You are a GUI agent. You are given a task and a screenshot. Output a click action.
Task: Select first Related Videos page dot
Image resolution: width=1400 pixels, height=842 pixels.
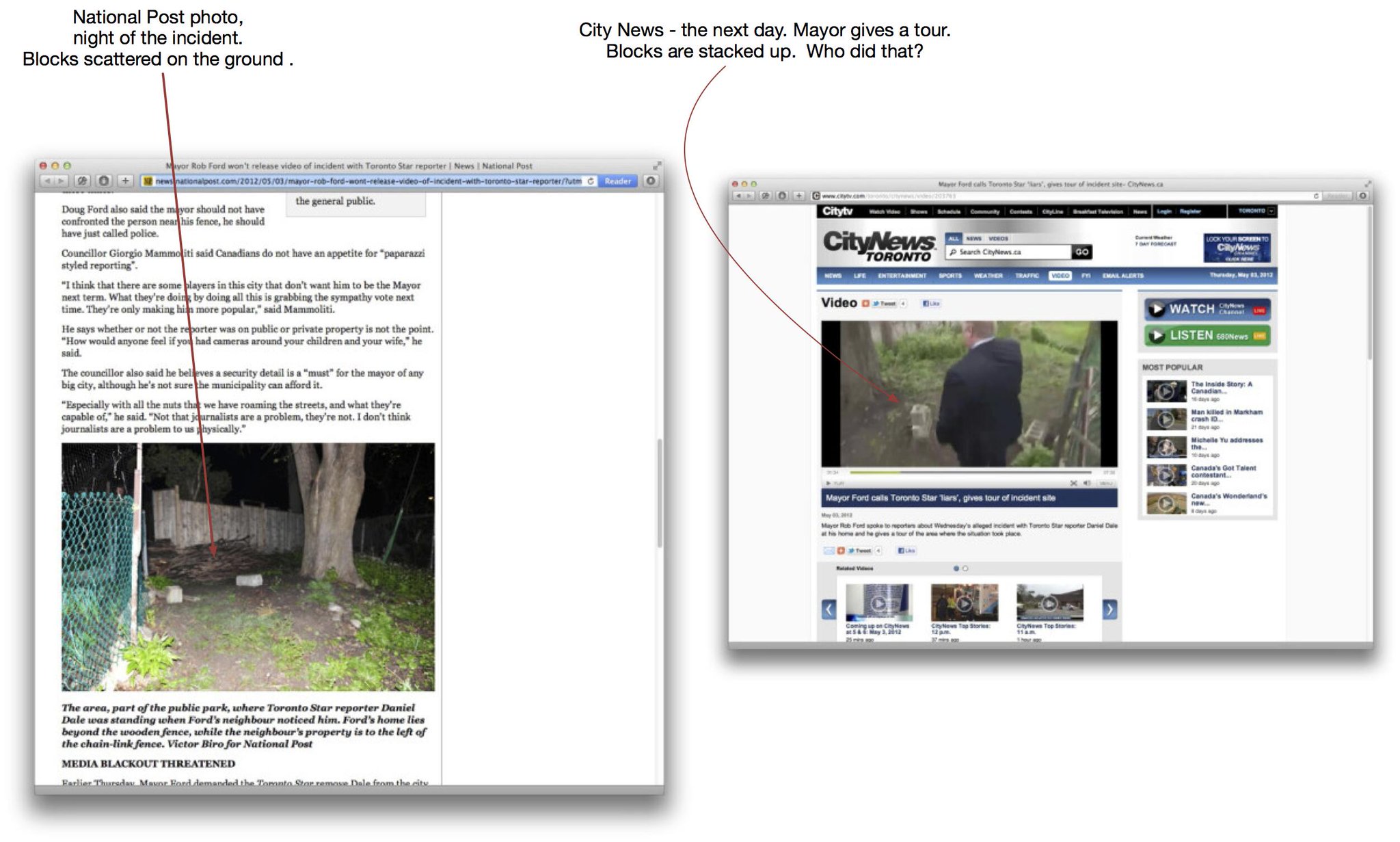coord(956,568)
